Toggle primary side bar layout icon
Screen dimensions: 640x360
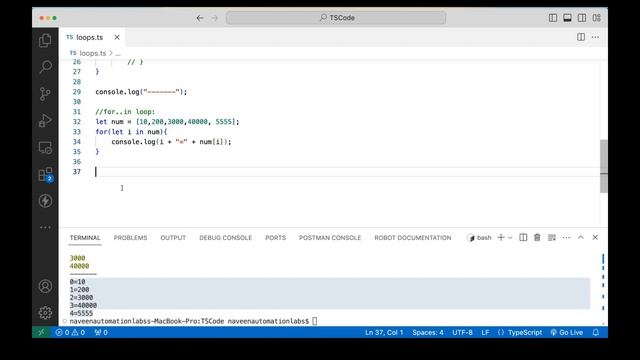tap(553, 18)
